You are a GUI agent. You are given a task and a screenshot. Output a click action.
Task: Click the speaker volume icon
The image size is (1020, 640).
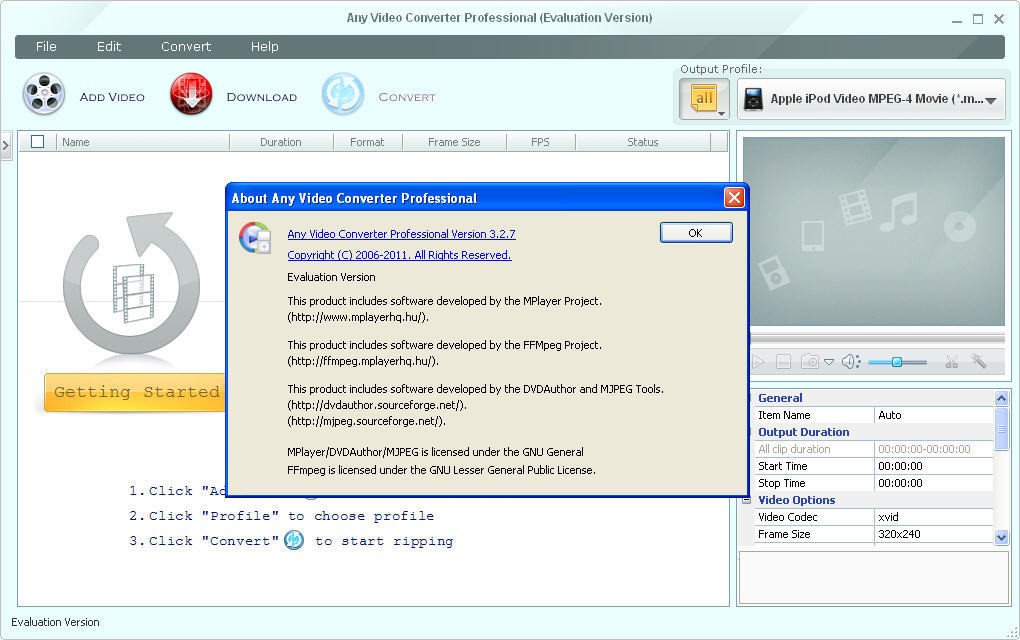(851, 362)
